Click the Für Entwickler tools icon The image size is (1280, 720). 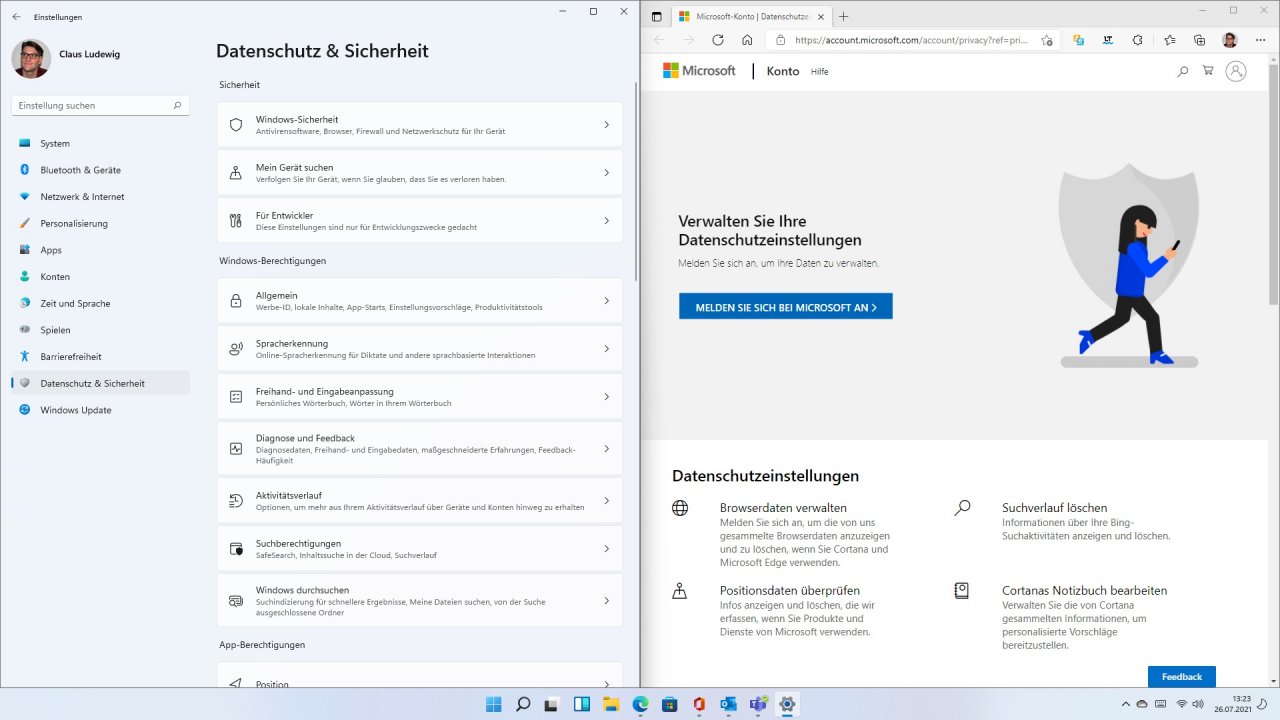(236, 221)
